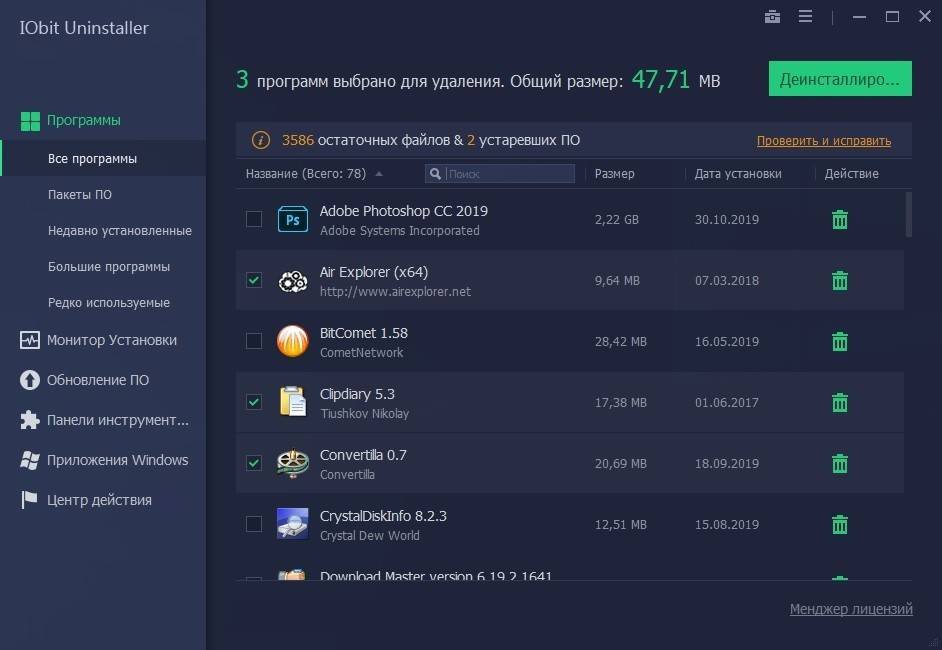Click the trash icon for Convertilla 0.7

pos(840,464)
